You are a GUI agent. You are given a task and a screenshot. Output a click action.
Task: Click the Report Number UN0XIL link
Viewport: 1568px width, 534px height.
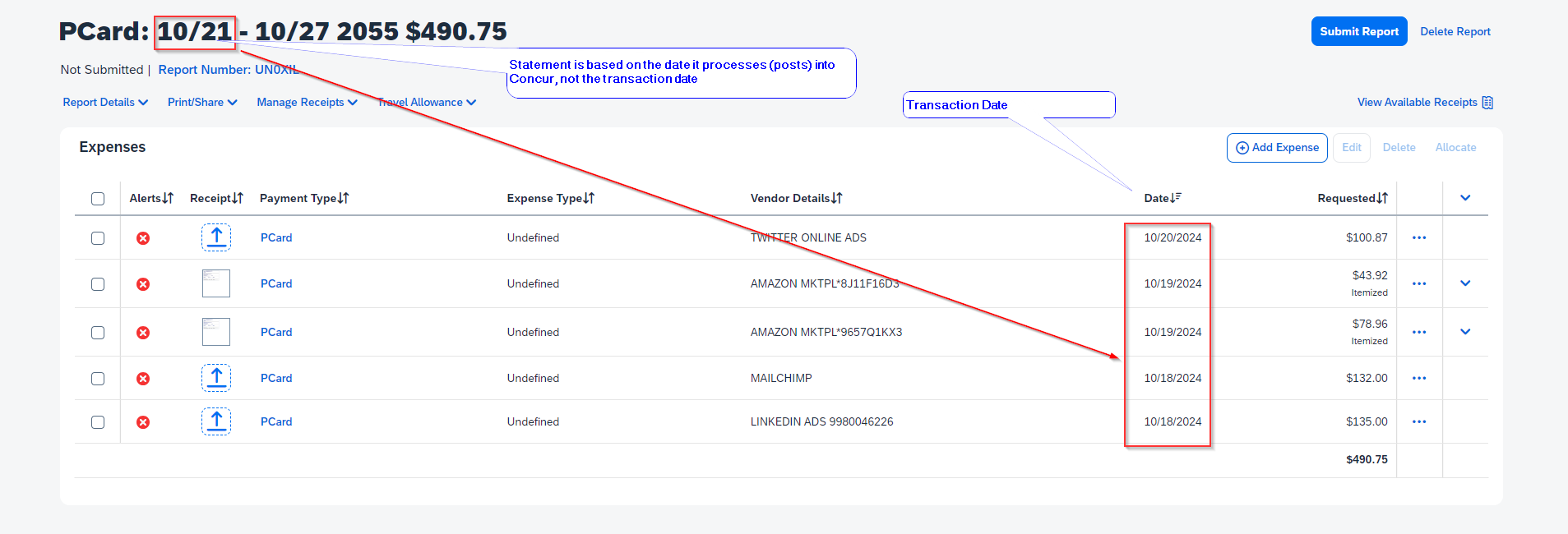[229, 69]
